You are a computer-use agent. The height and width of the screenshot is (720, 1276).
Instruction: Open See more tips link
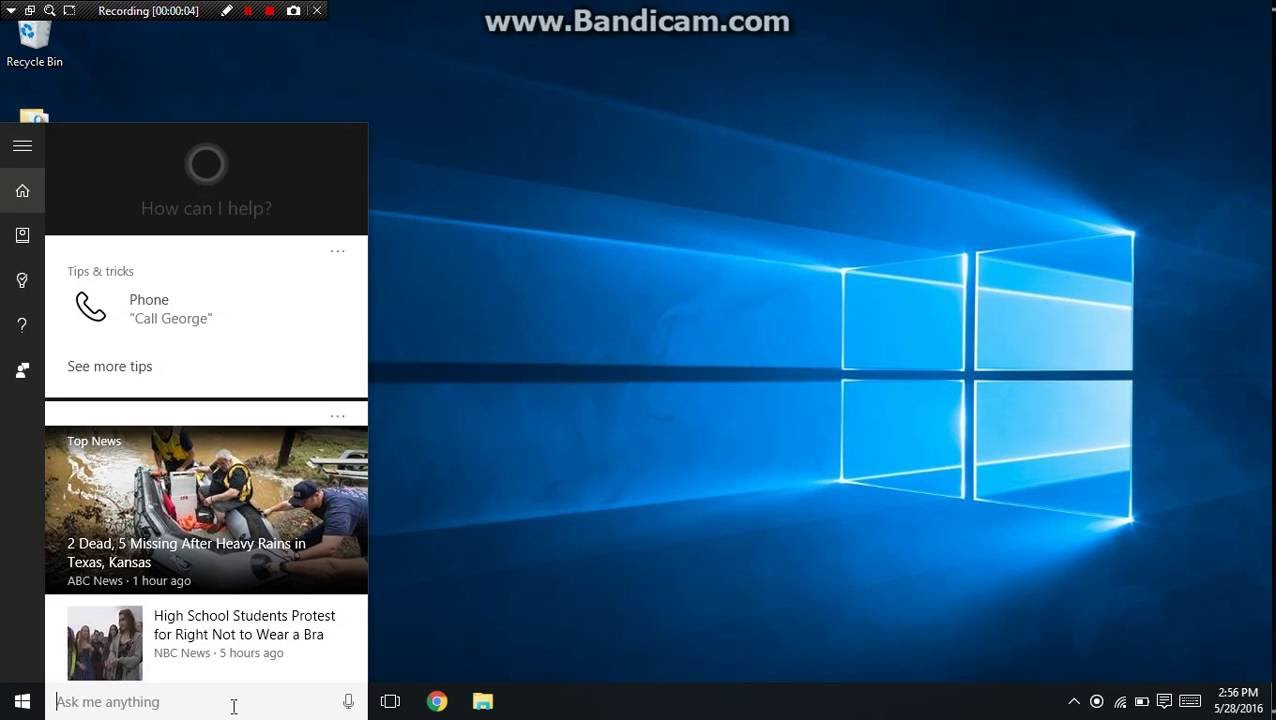(x=110, y=367)
